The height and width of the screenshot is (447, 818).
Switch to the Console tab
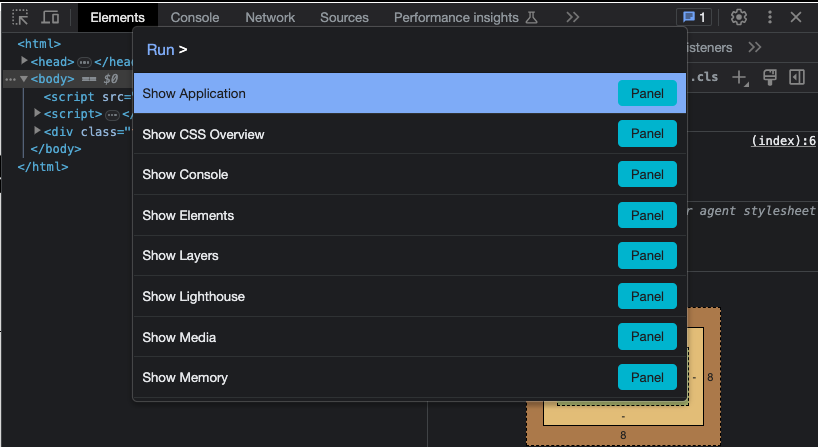[195, 17]
